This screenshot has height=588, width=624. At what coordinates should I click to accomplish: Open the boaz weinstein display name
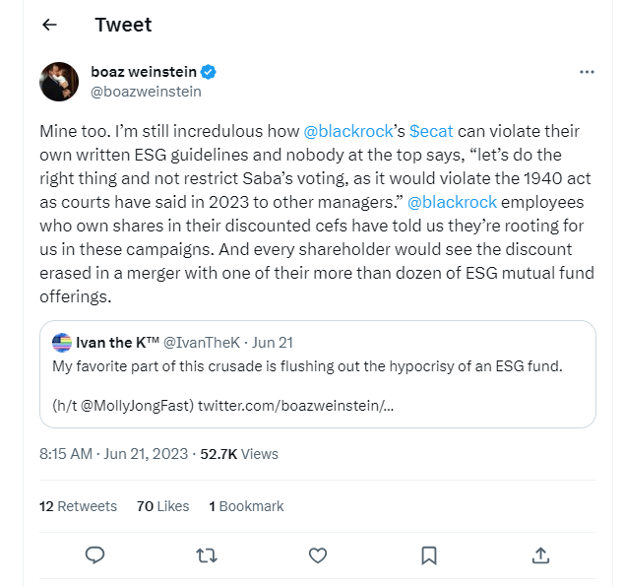point(144,72)
